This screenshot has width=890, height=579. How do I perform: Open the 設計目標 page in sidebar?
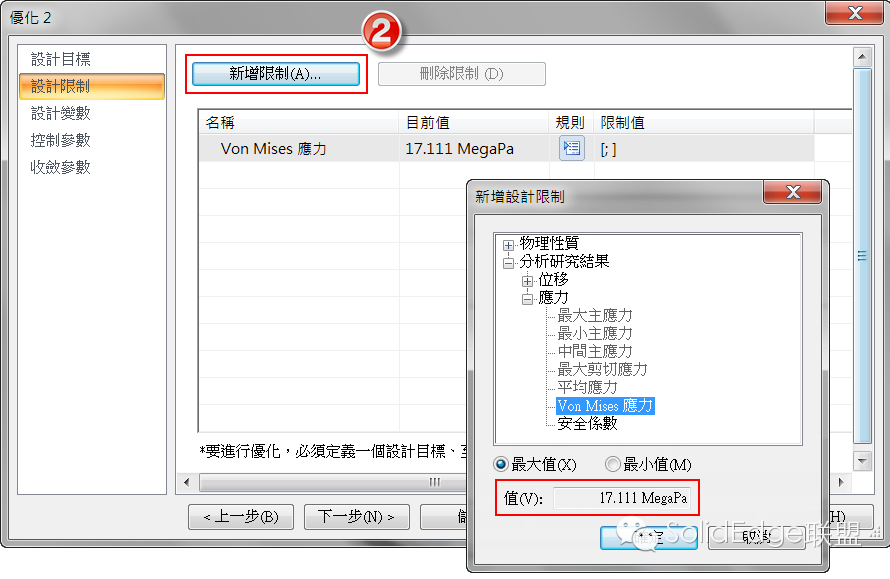pyautogui.click(x=61, y=59)
